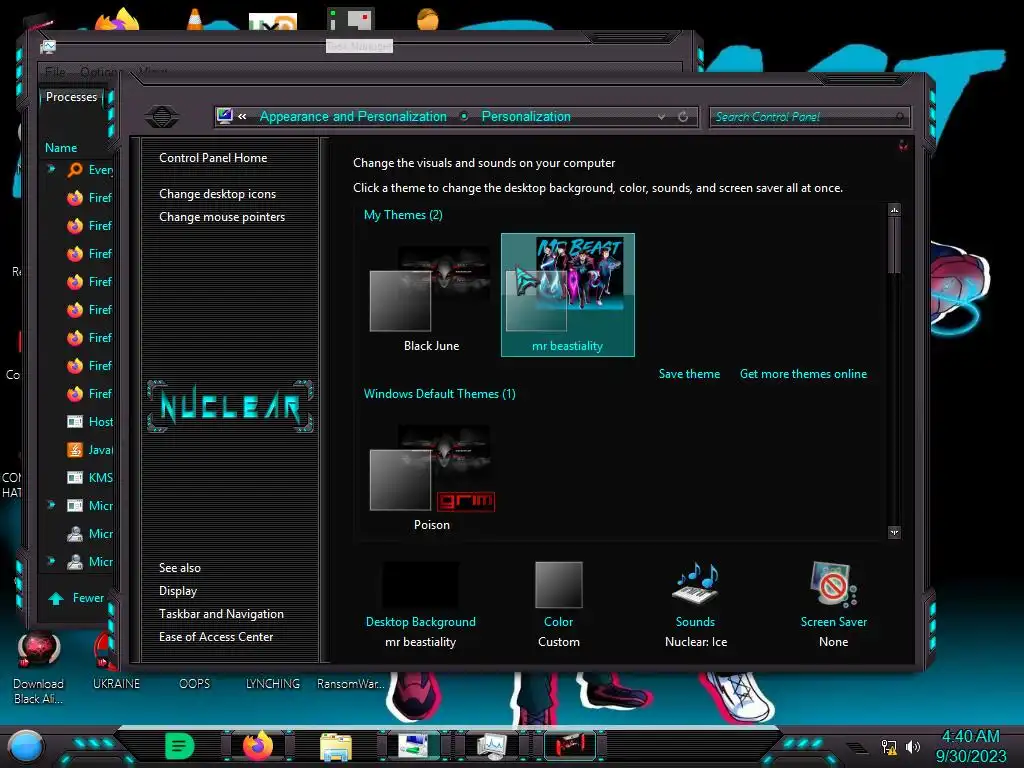Open network status tray icon

coord(889,746)
